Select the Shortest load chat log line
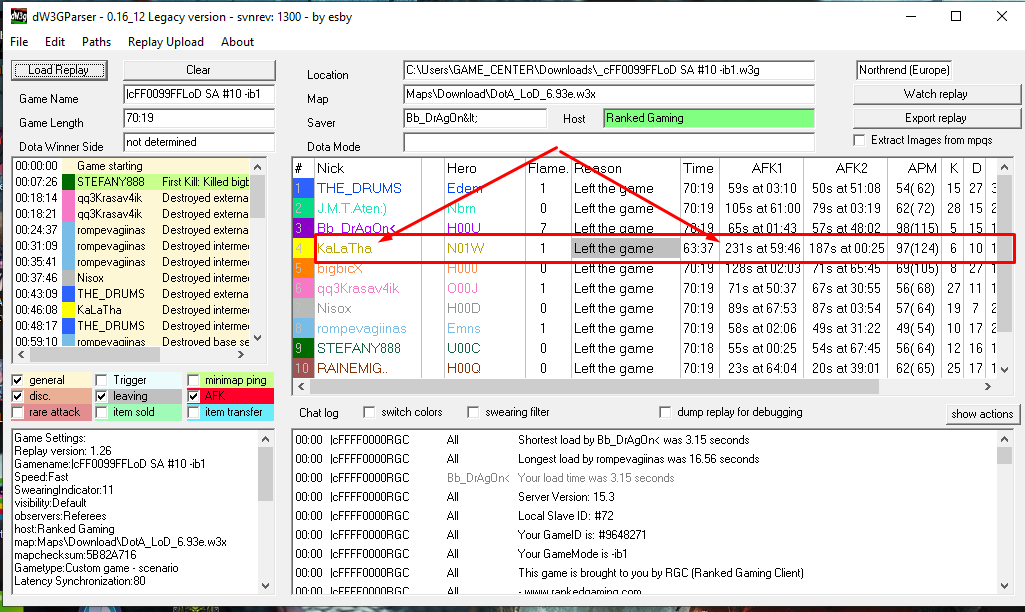The image size is (1025, 612). click(644, 440)
